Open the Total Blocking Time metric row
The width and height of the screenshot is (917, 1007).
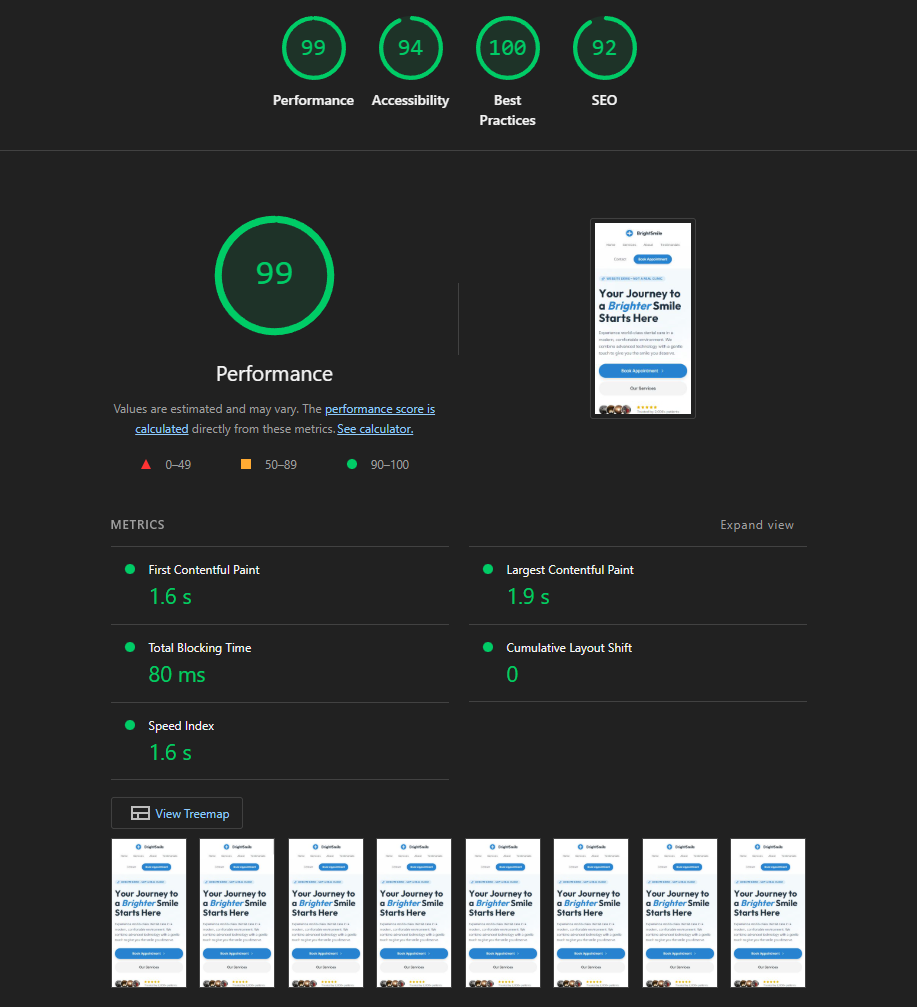200,648
